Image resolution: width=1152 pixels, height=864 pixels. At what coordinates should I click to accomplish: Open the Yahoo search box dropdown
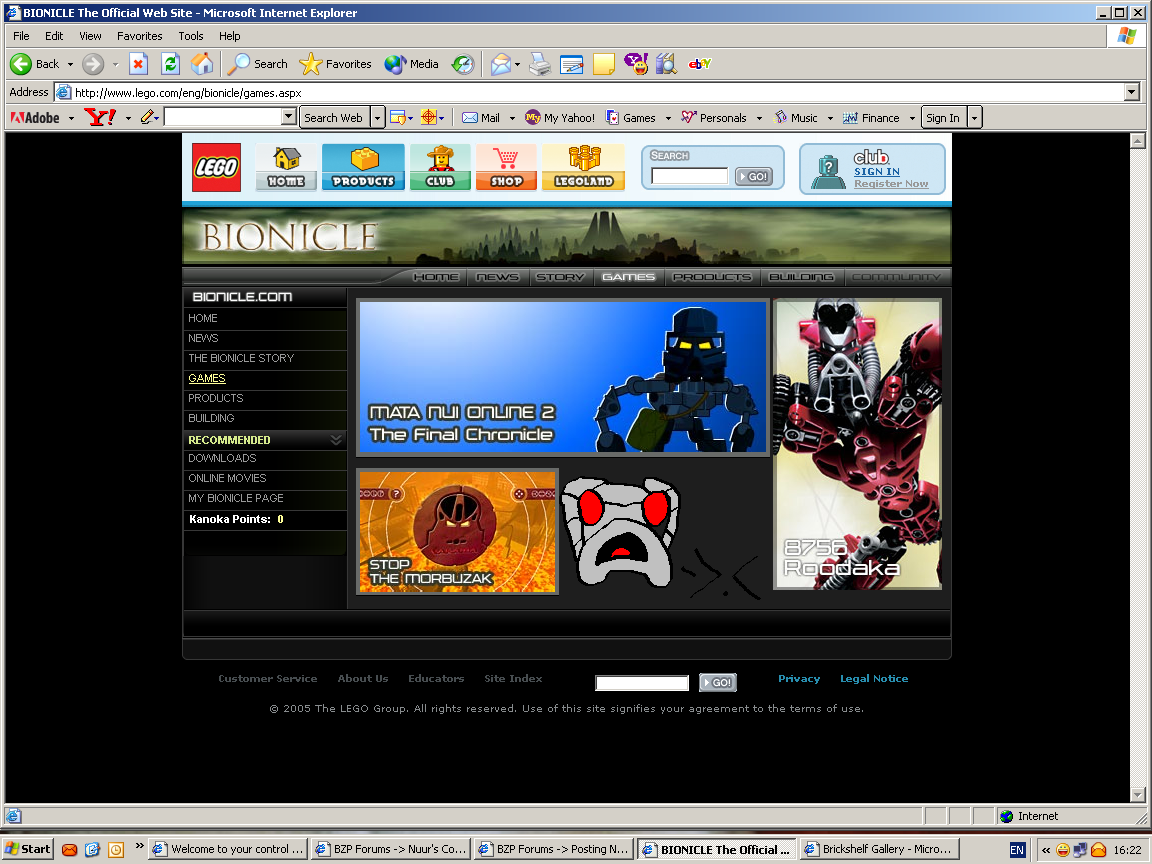pos(289,117)
